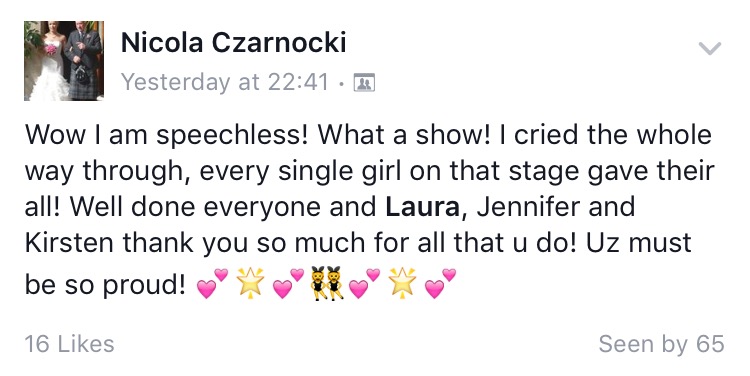This screenshot has width=750, height=376.
Task: Open the tagged Laura profile link
Action: point(422,206)
